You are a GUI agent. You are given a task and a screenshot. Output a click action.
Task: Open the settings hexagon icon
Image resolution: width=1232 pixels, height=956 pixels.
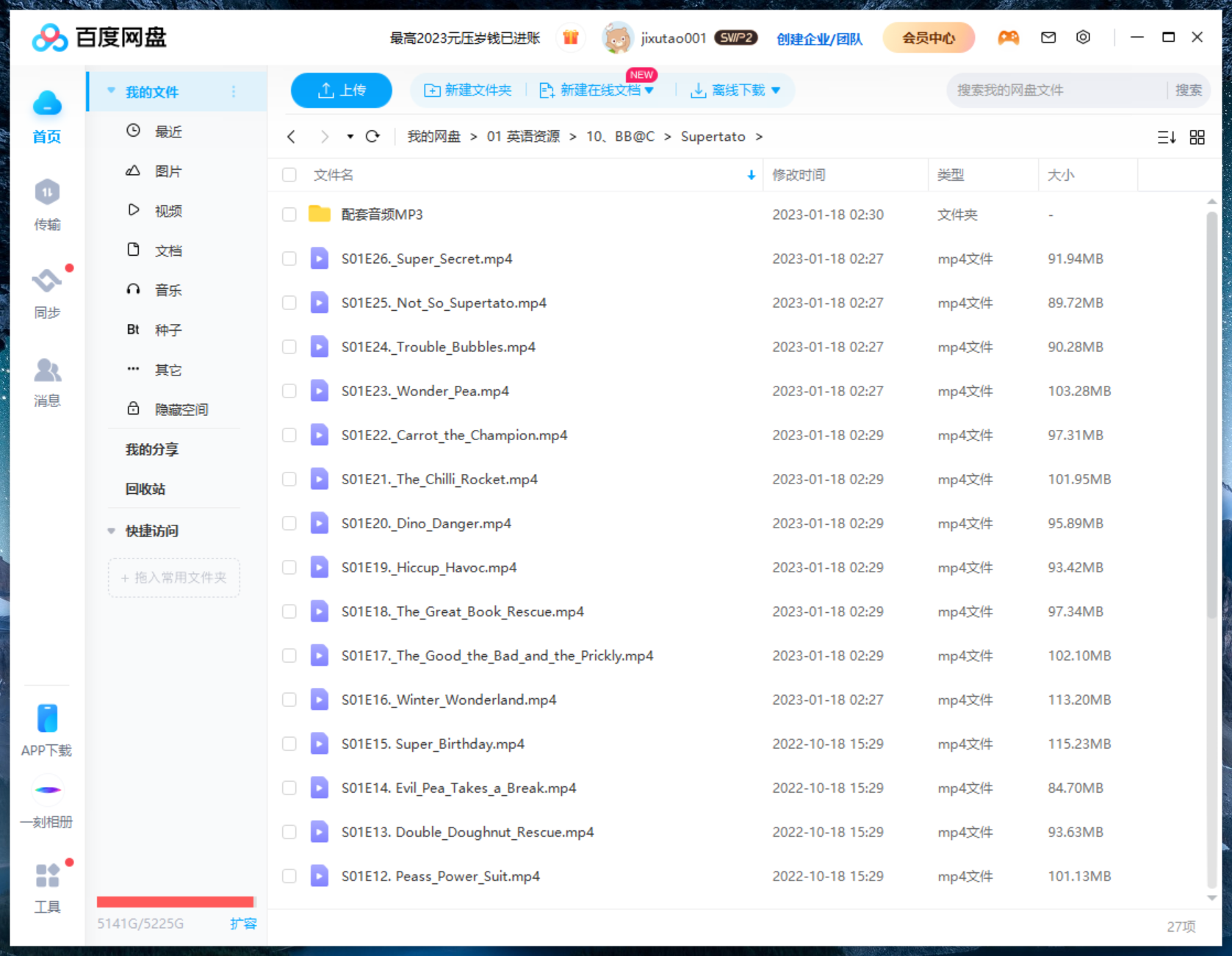pos(1083,37)
